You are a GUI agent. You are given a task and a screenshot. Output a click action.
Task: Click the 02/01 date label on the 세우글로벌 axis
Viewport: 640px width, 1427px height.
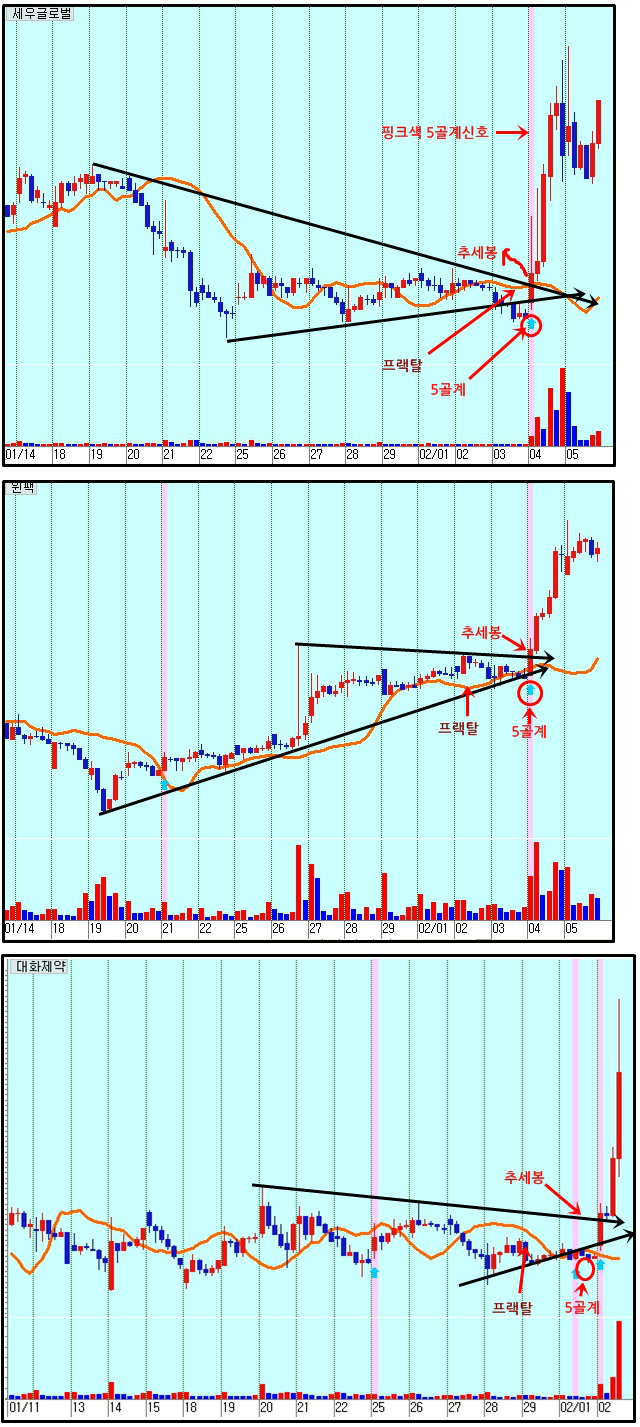433,453
